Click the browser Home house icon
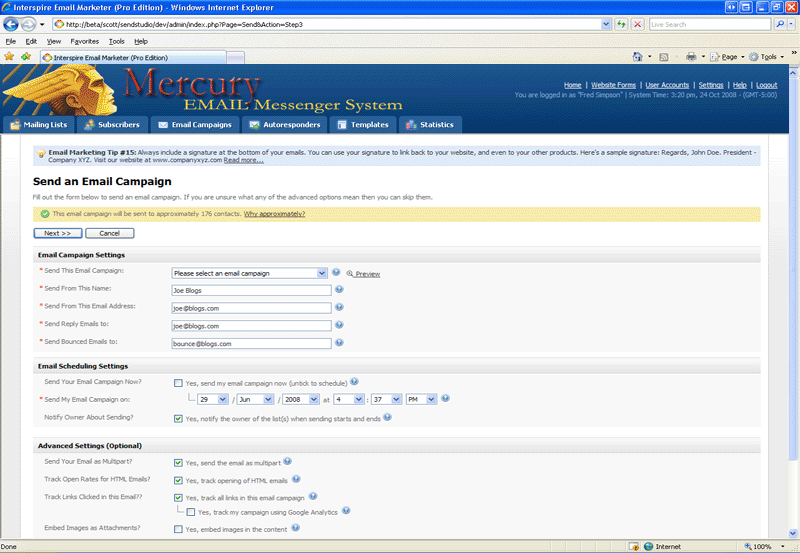 pos(637,57)
